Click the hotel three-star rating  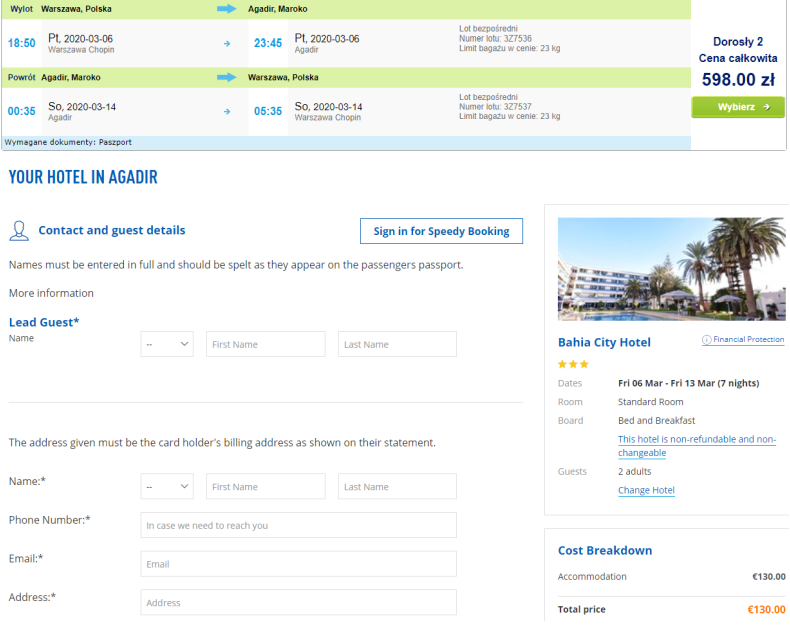573,364
